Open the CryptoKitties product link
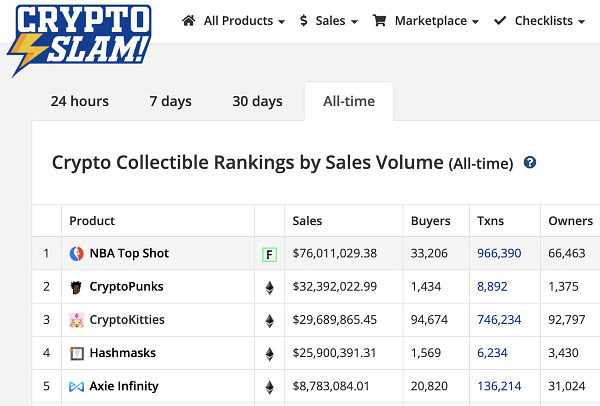The image size is (600, 406). [x=127, y=320]
